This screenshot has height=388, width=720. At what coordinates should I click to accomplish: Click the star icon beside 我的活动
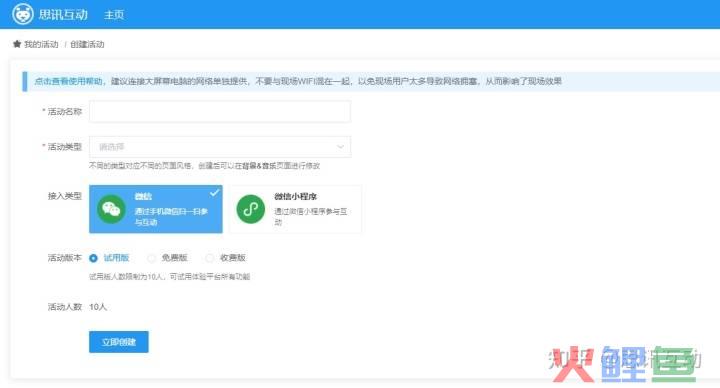pos(17,44)
